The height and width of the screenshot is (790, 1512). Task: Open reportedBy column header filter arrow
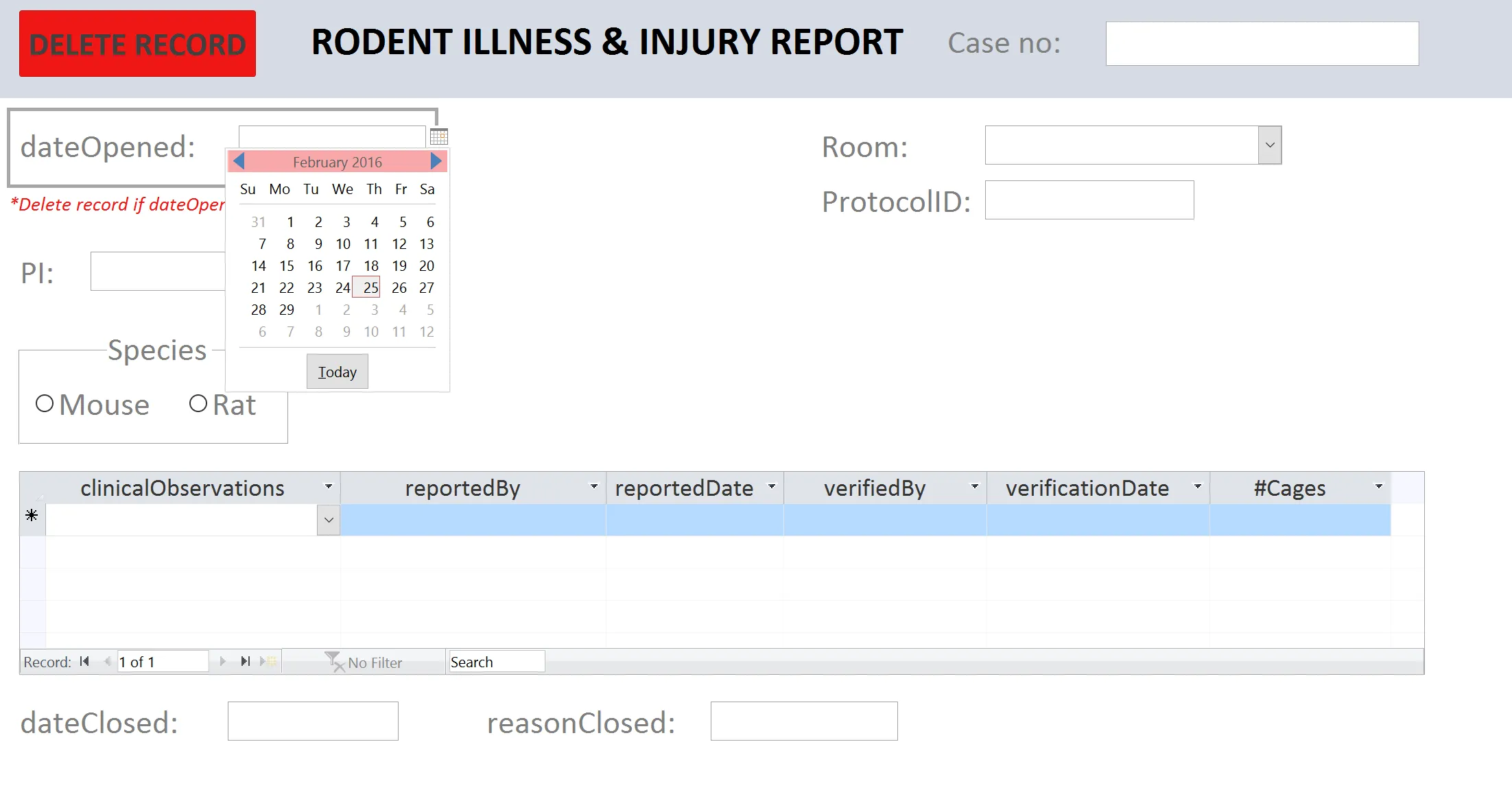click(593, 487)
